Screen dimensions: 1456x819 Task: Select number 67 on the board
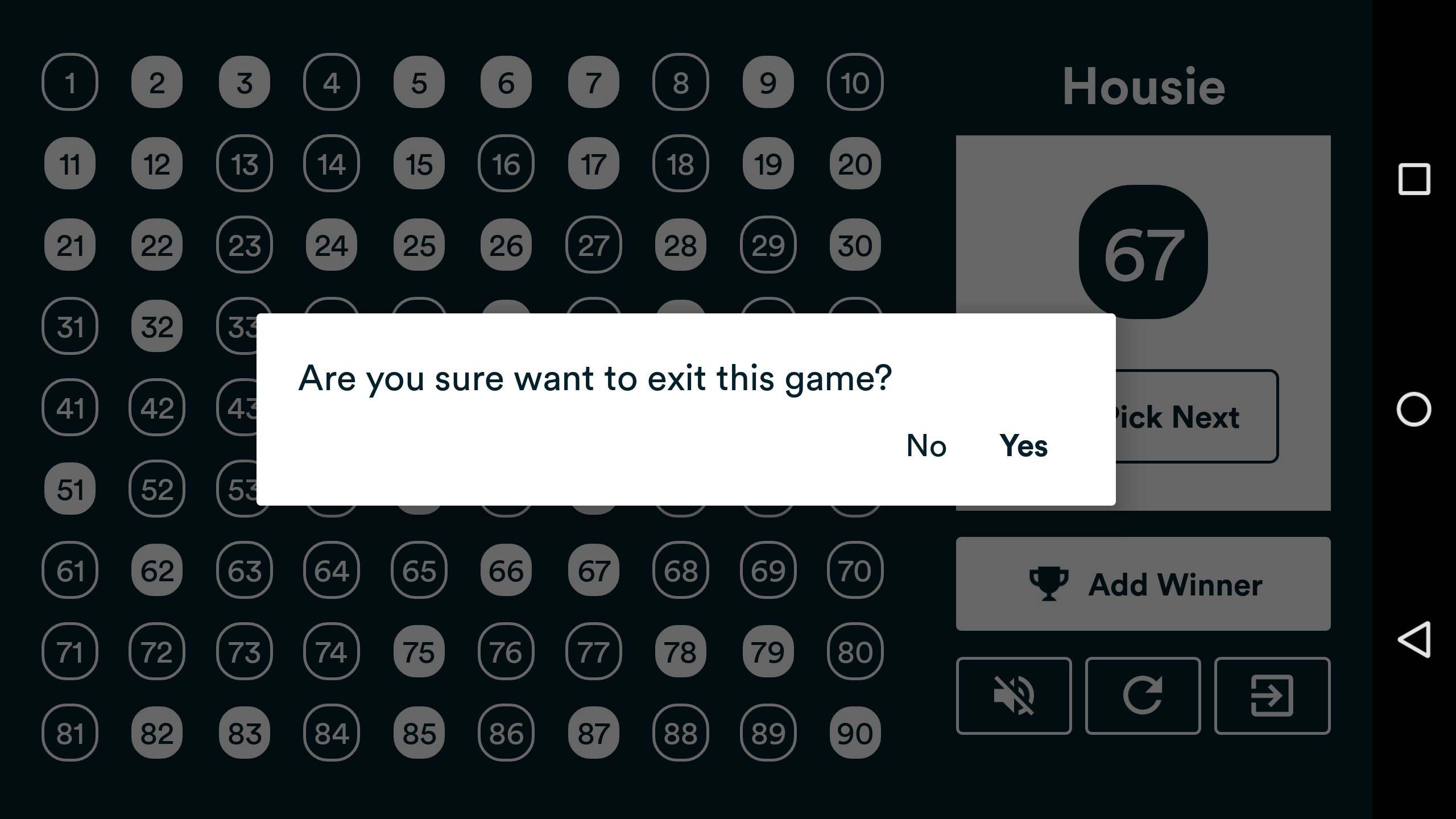[x=594, y=571]
